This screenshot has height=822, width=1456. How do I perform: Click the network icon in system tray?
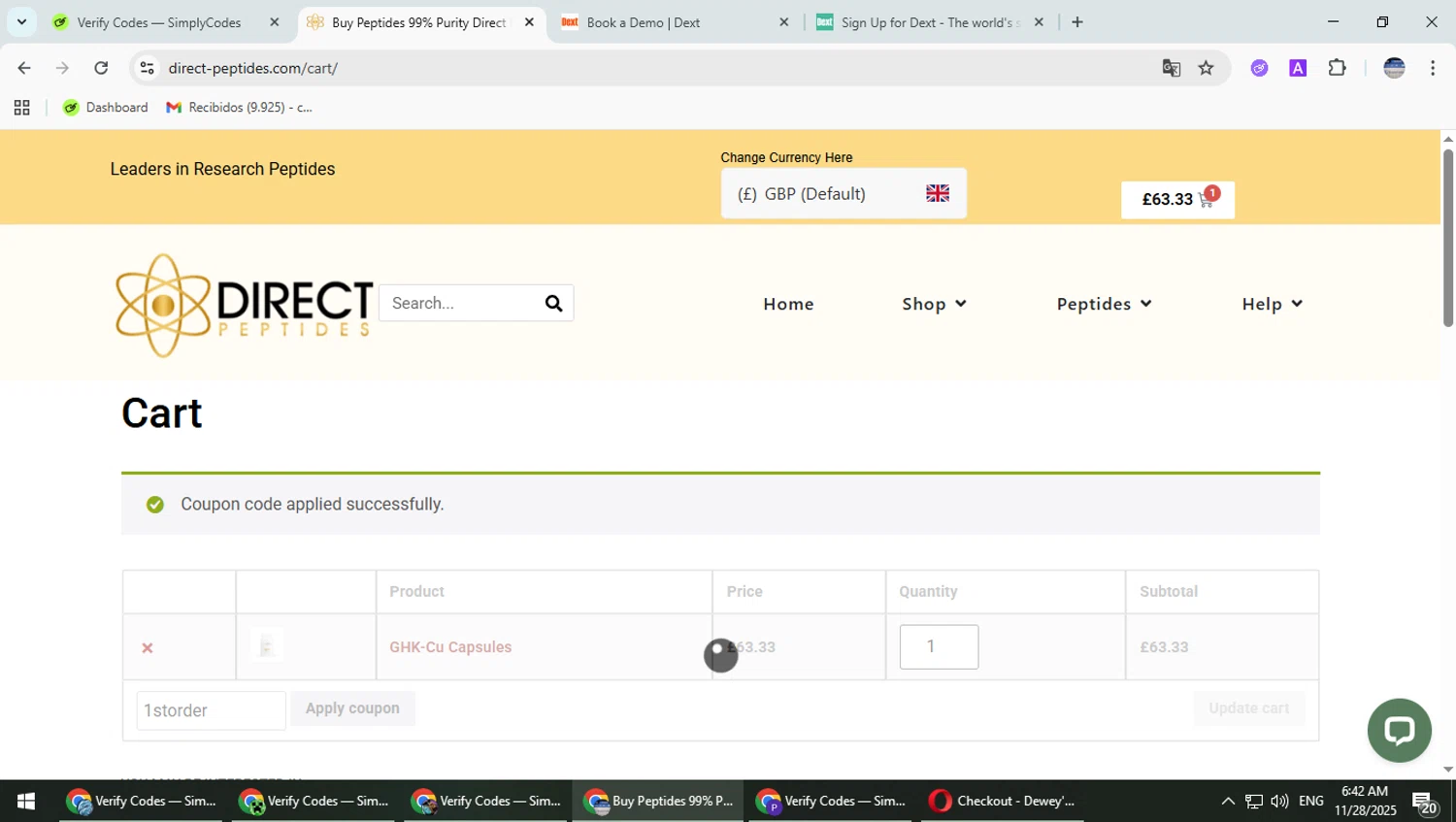pos(1254,801)
